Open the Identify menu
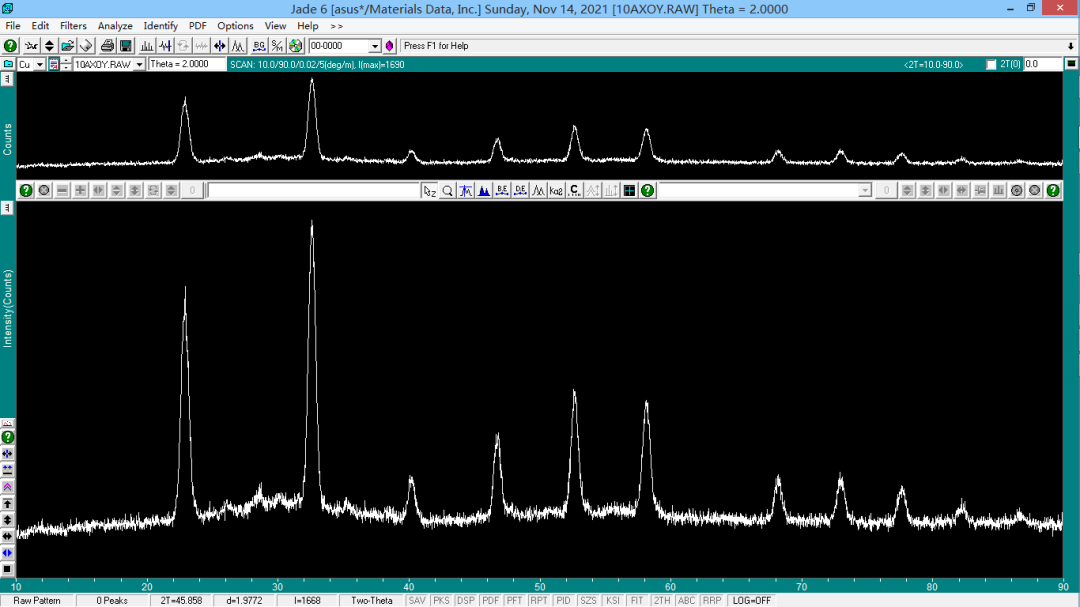This screenshot has width=1080, height=607. click(x=160, y=26)
